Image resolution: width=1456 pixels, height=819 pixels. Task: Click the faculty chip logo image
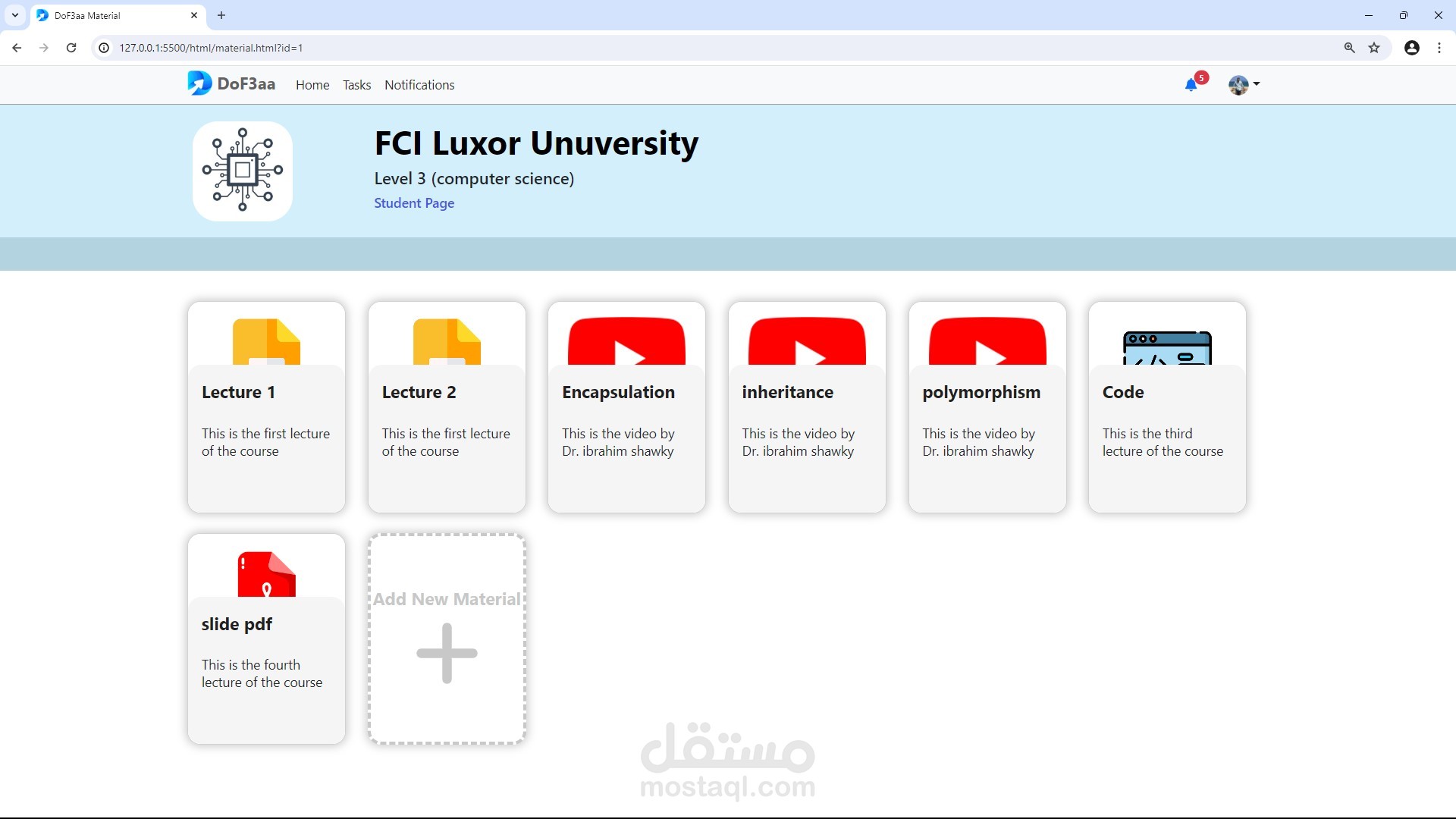pyautogui.click(x=243, y=171)
